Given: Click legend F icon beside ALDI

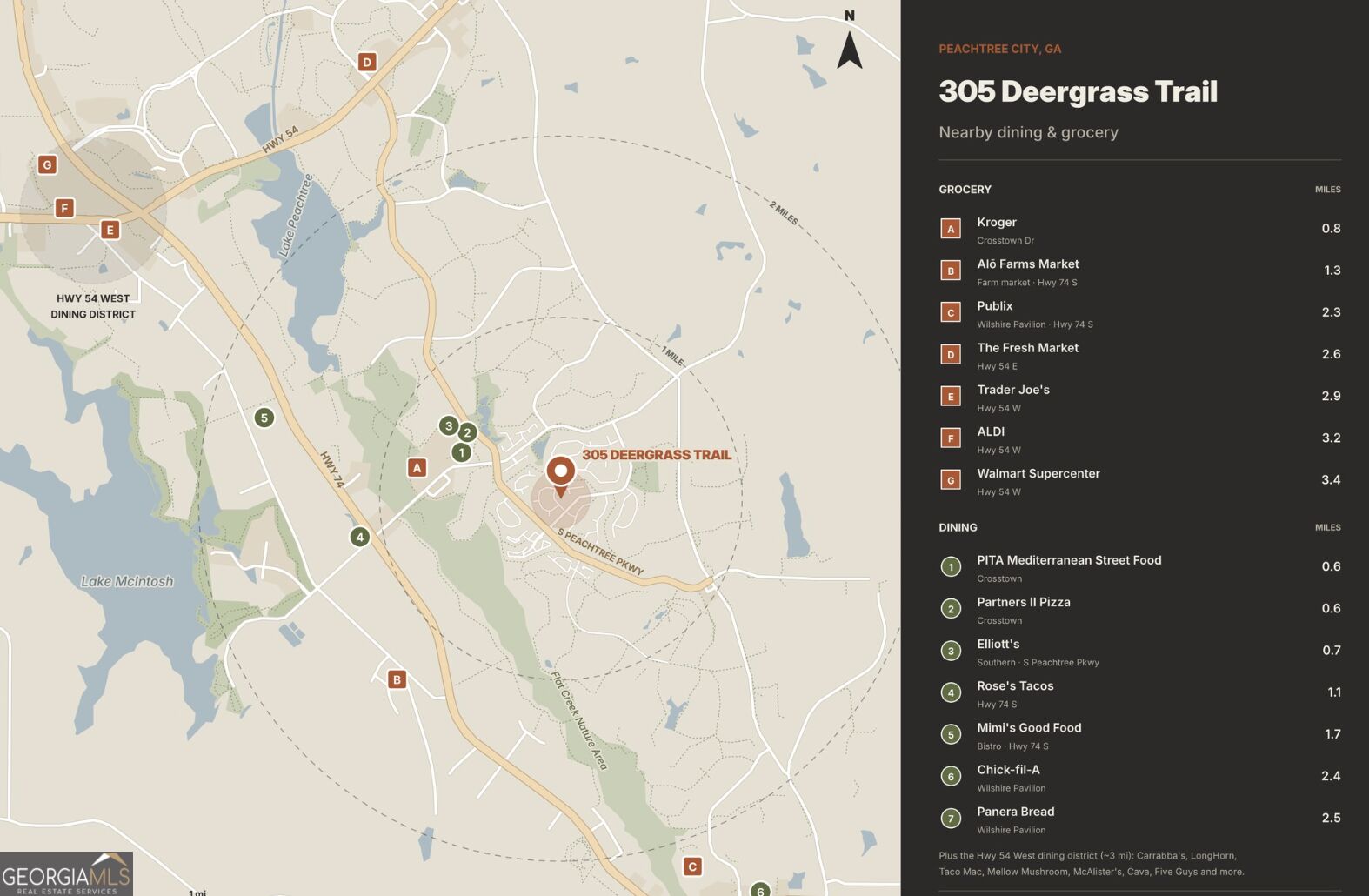Looking at the screenshot, I should [x=951, y=438].
